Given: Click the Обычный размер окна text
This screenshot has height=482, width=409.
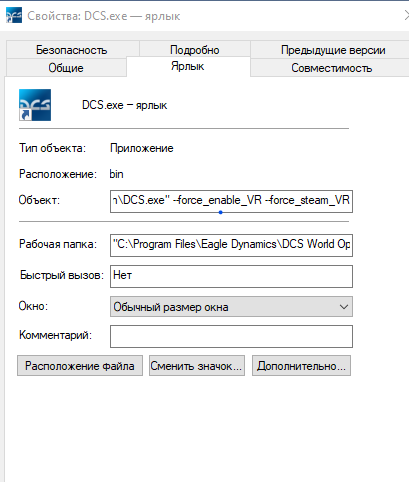Looking at the screenshot, I should (x=171, y=307).
